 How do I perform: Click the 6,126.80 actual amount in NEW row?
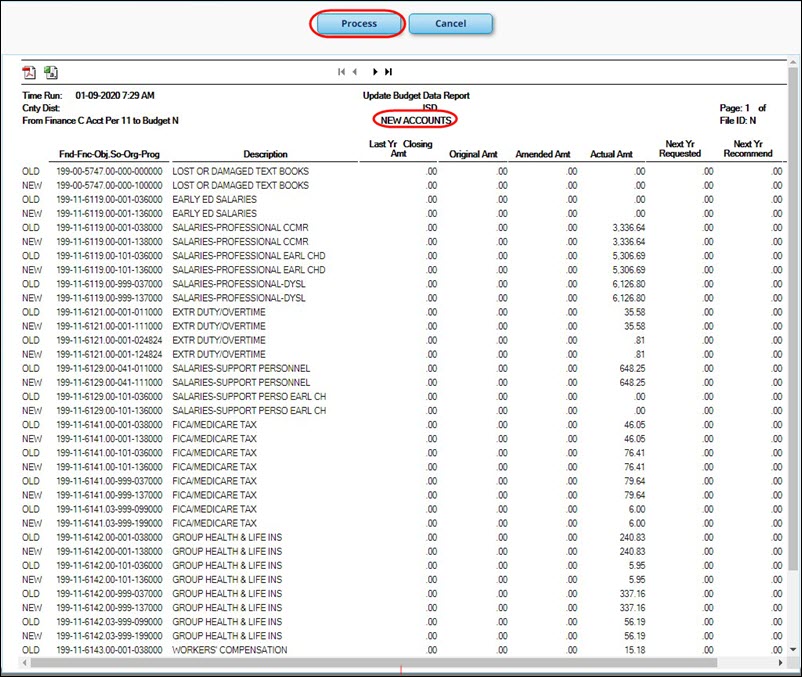[627, 298]
